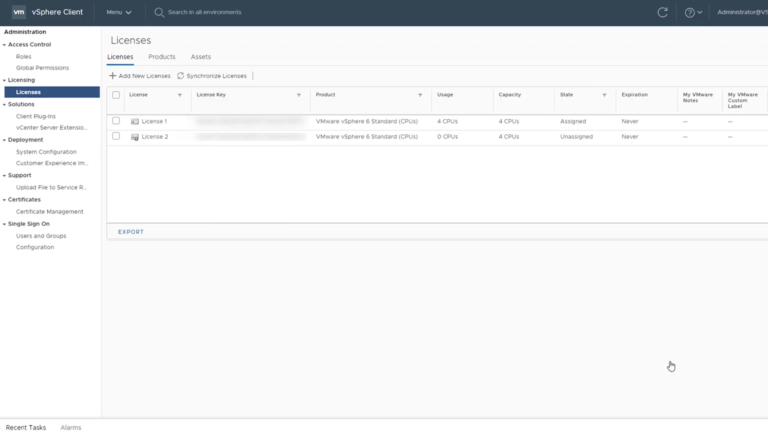Image resolution: width=768 pixels, height=432 pixels.
Task: Click the License 1 name text
Action: click(x=154, y=121)
